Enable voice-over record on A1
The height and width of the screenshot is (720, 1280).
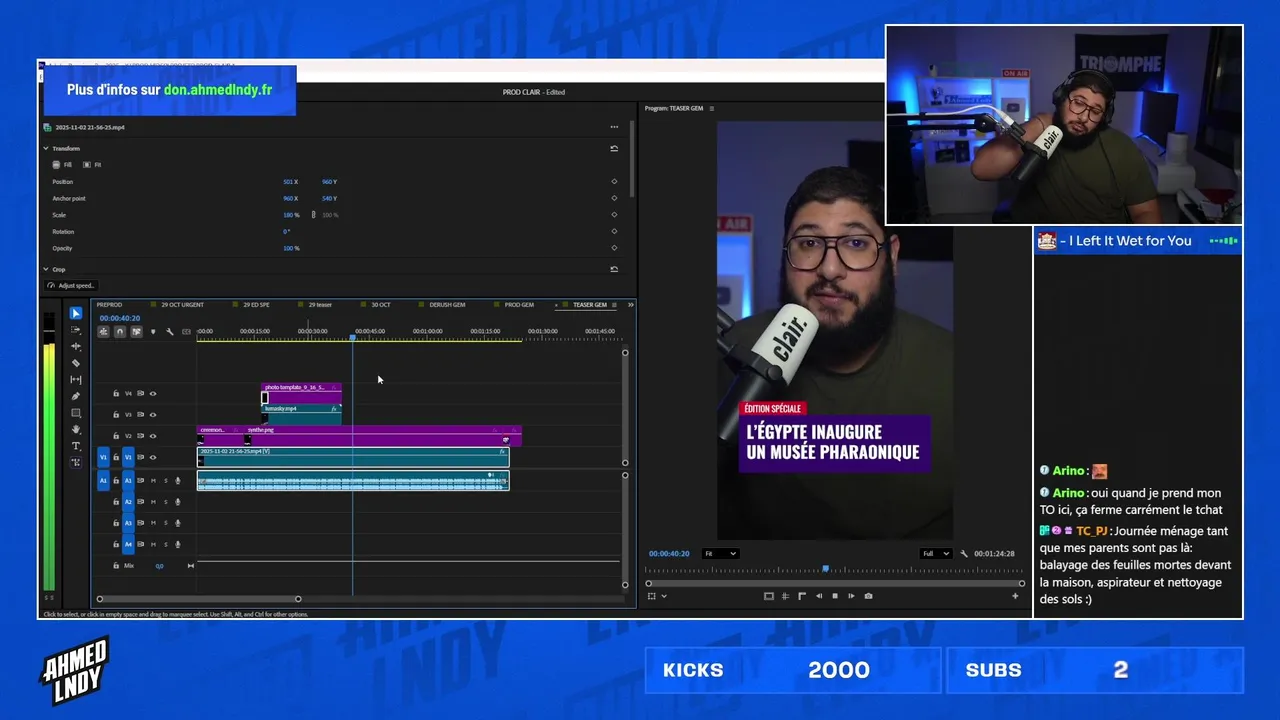pos(178,481)
